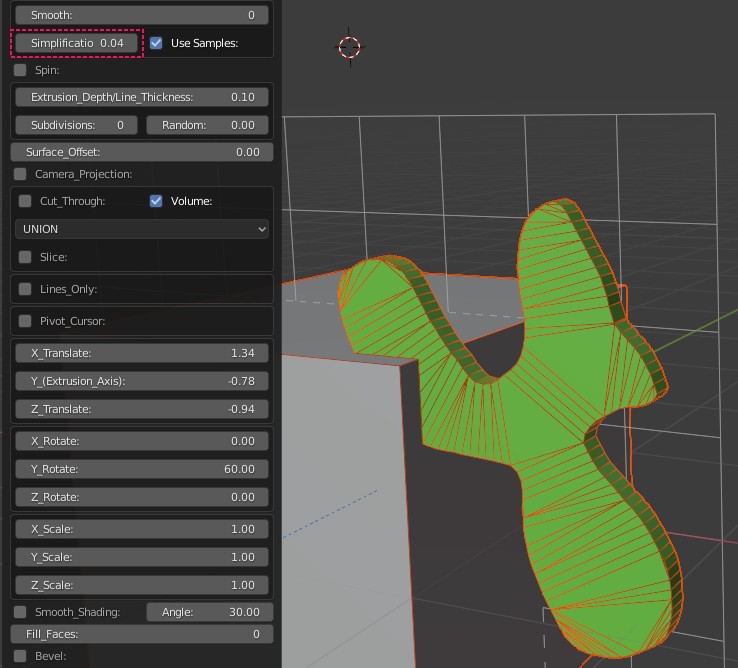Click the Smooth slider at the top
The width and height of the screenshot is (738, 668).
coord(143,15)
